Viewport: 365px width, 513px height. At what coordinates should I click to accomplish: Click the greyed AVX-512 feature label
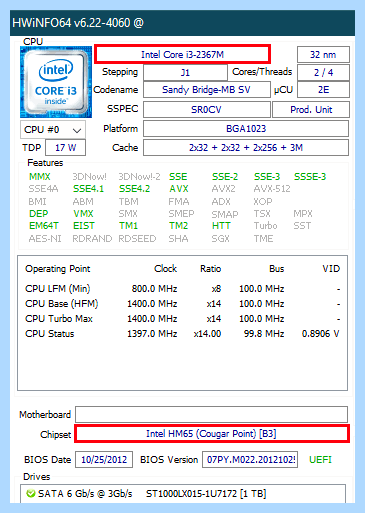tap(272, 189)
